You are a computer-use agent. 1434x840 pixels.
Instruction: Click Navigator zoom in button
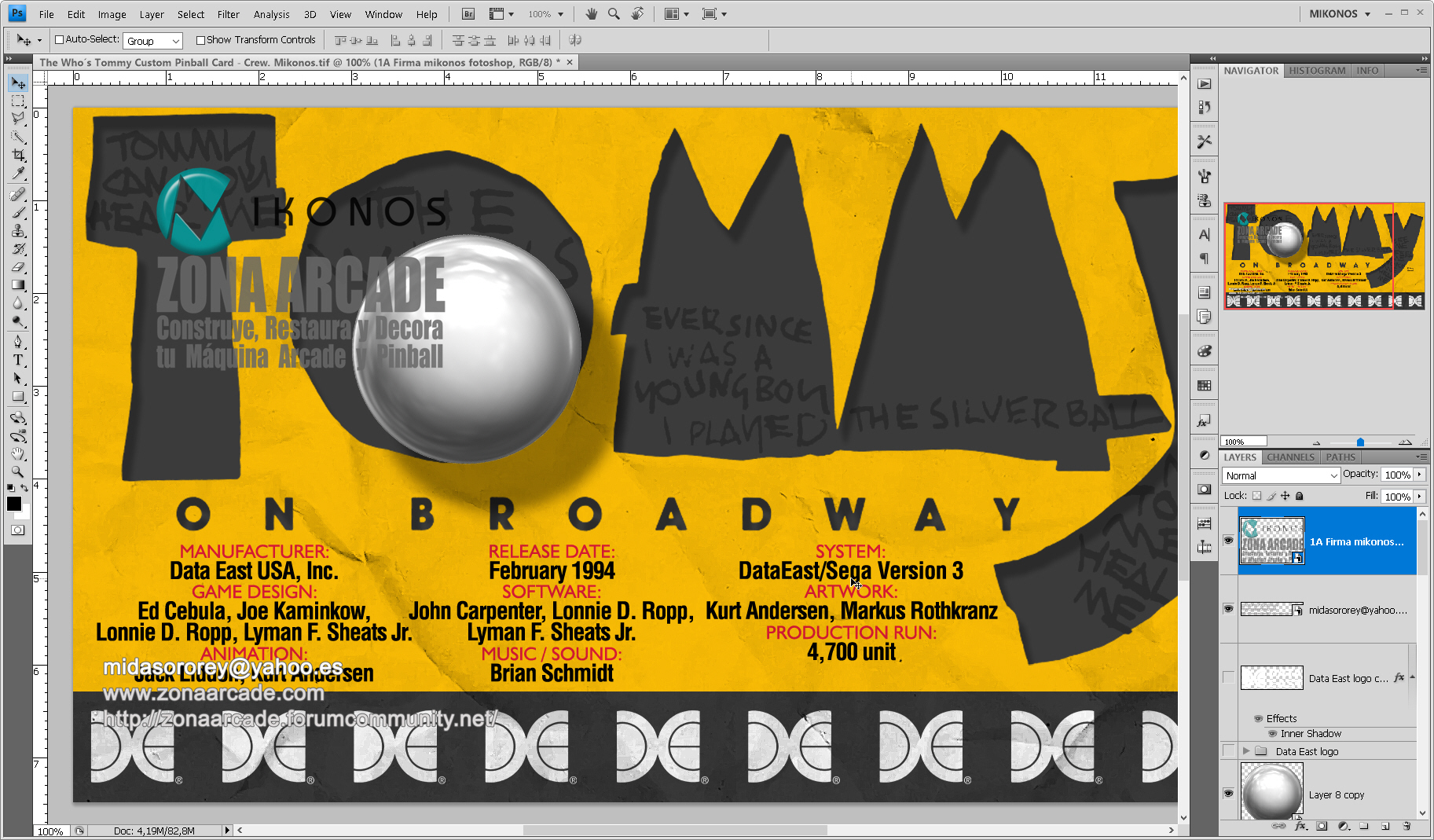[1406, 442]
